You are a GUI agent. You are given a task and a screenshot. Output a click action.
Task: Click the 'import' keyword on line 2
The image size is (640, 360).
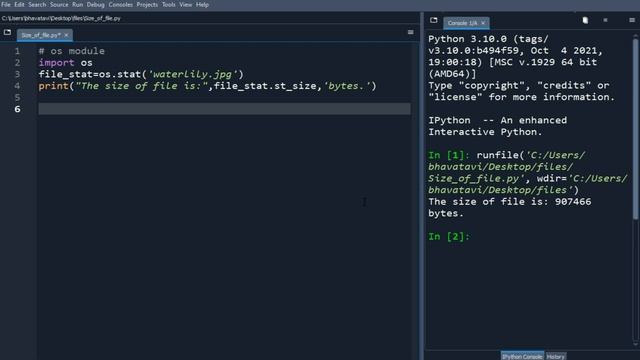[56, 62]
